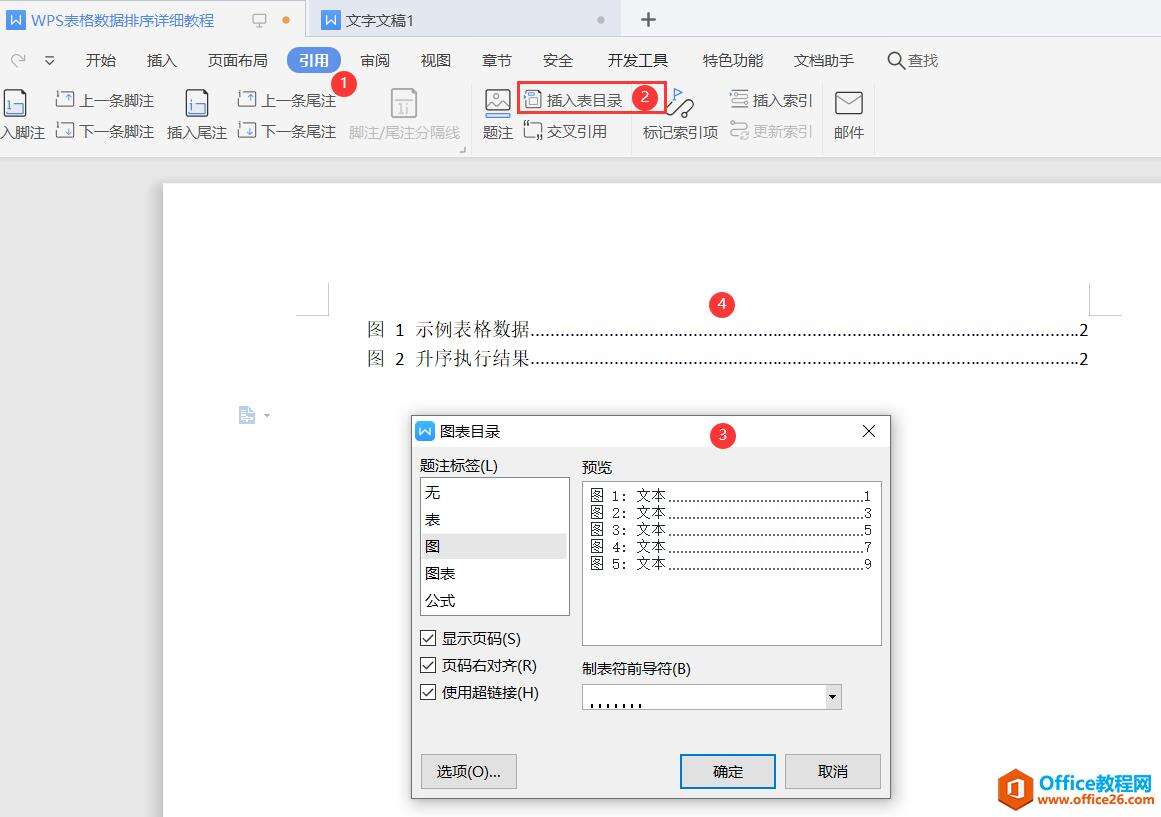Click 确定 button in dialog

[727, 772]
